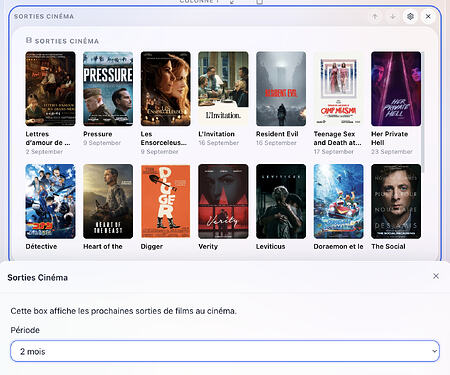Click the '23 September' release date
450x375 pixels.
tap(392, 152)
